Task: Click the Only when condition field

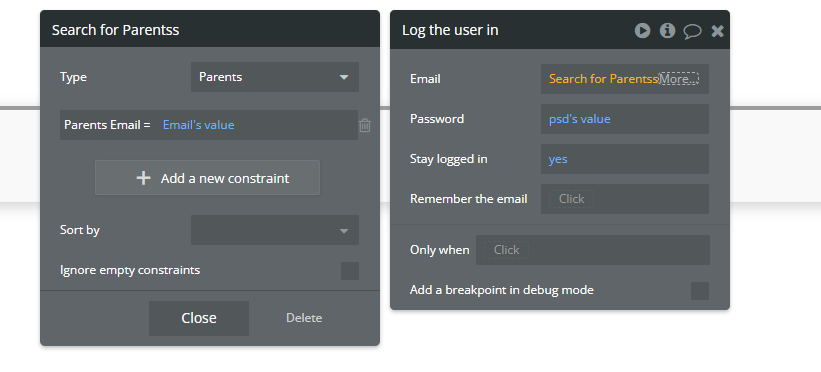Action: pyautogui.click(x=593, y=250)
